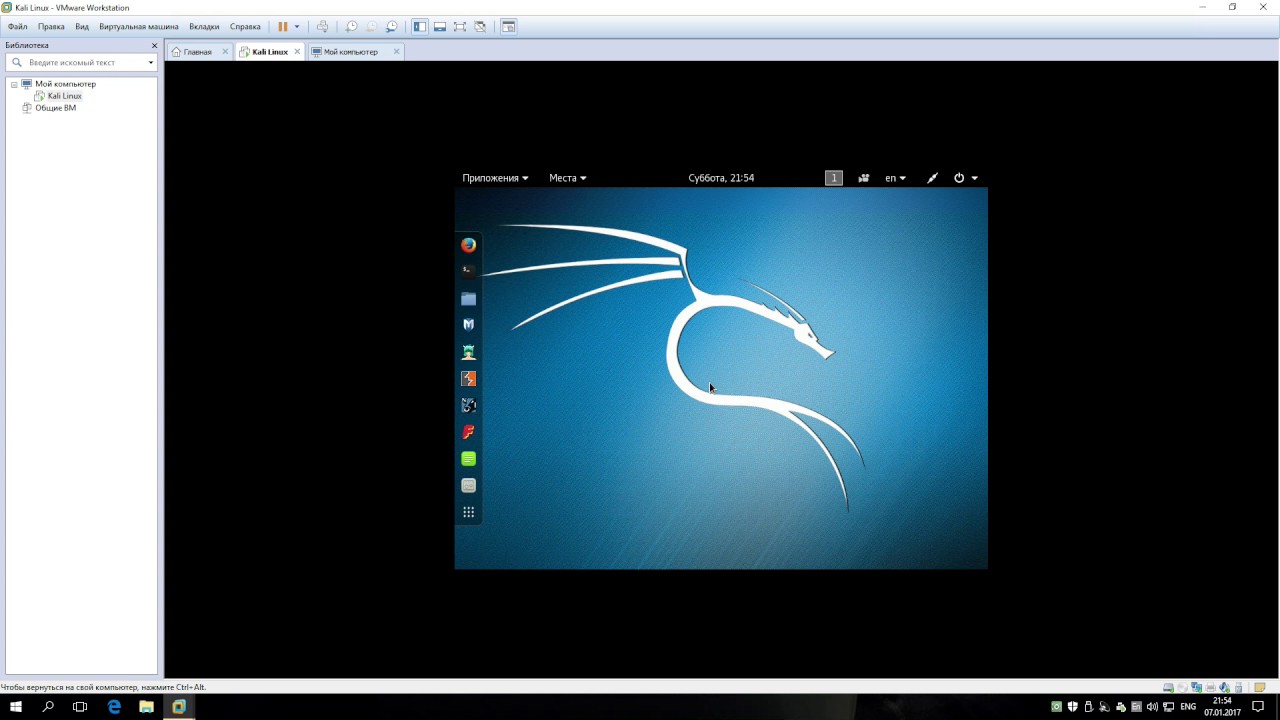Open the Вкладки menu

click(204, 27)
